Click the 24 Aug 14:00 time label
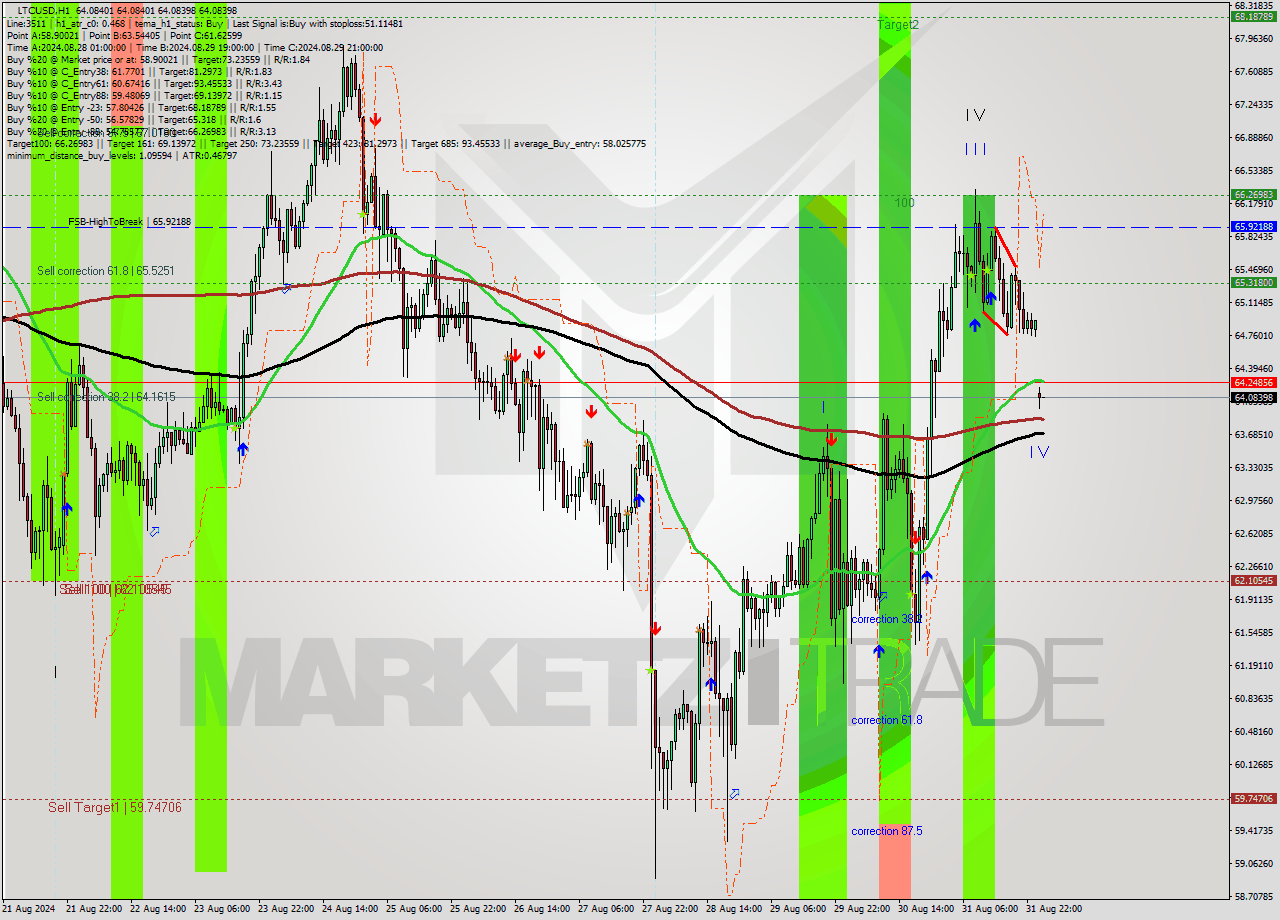The image size is (1280, 920). tap(352, 908)
